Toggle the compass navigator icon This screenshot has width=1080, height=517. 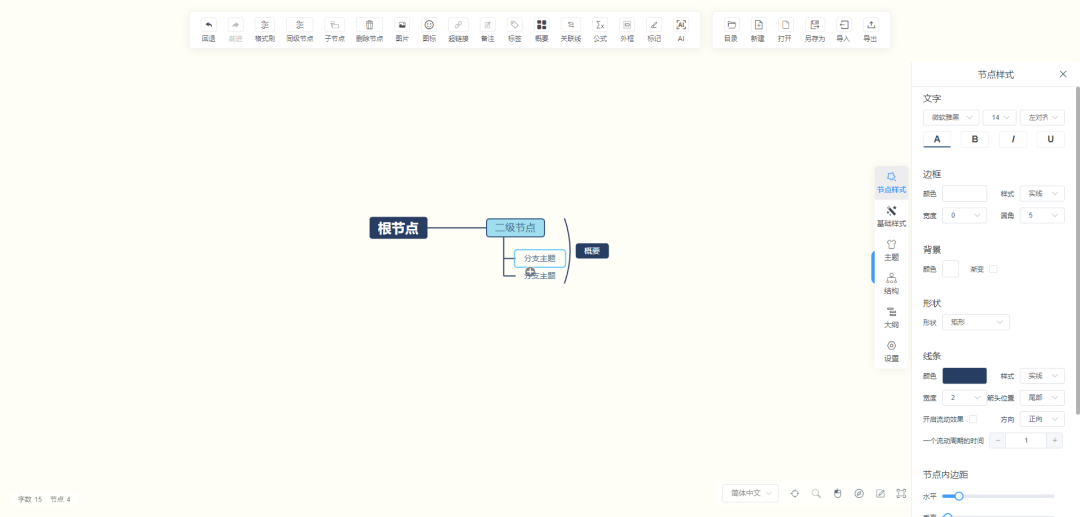click(859, 493)
